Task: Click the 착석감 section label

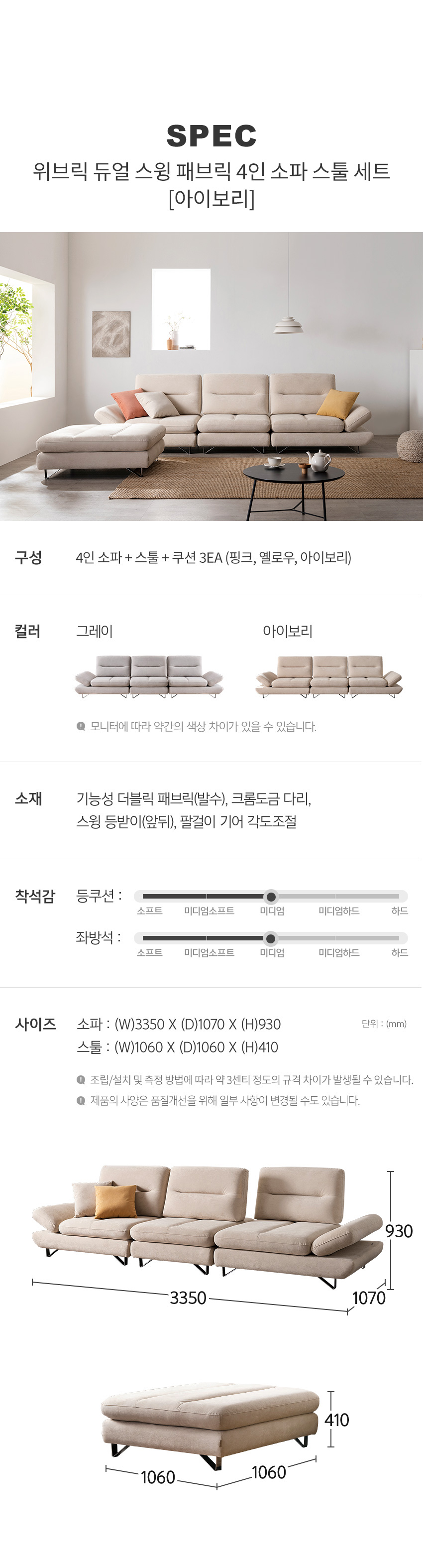Action: click(x=35, y=896)
